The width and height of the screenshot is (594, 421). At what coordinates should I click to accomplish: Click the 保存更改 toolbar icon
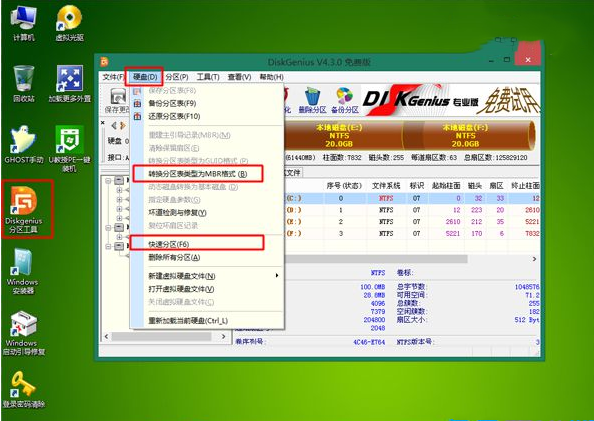117,100
